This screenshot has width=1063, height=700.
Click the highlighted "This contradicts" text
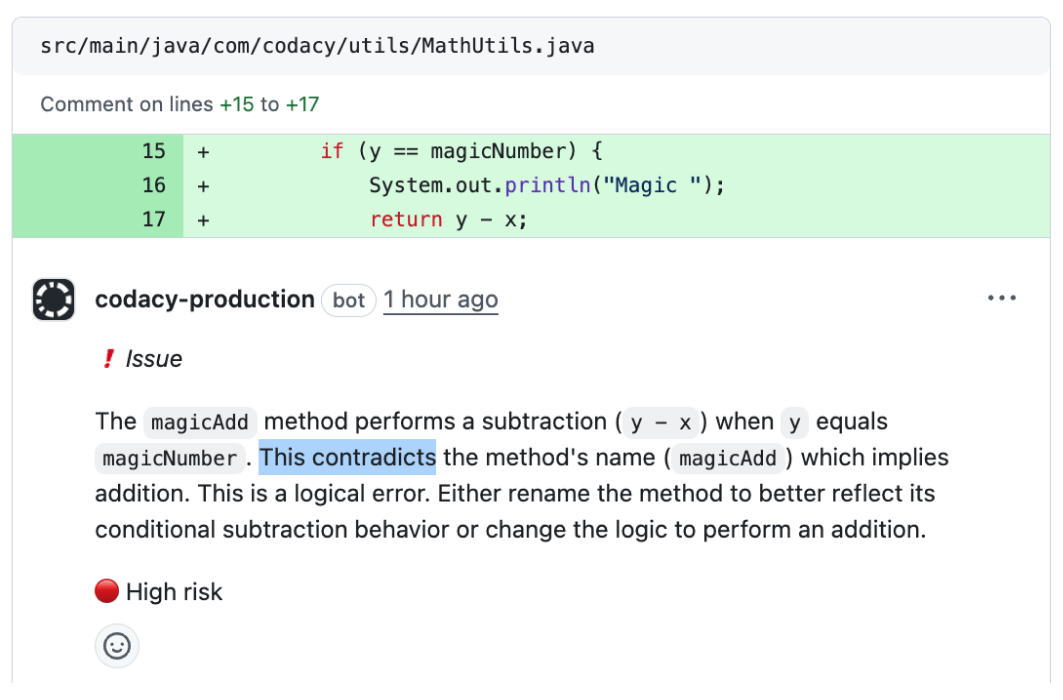pyautogui.click(x=347, y=458)
